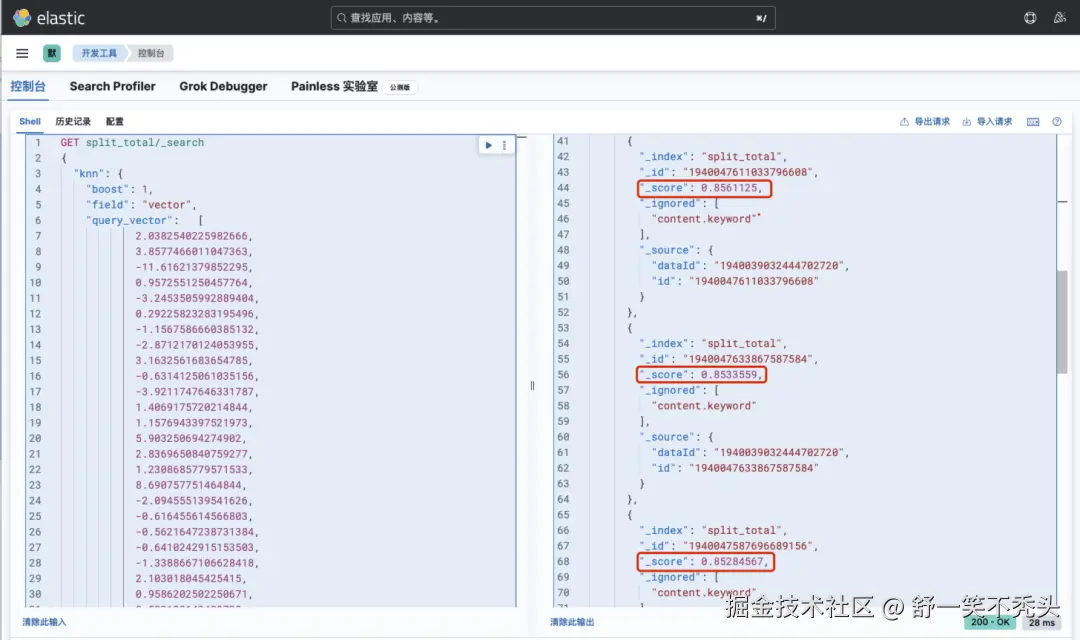Open the newsfeed icon in the top-right header

coord(1059,18)
